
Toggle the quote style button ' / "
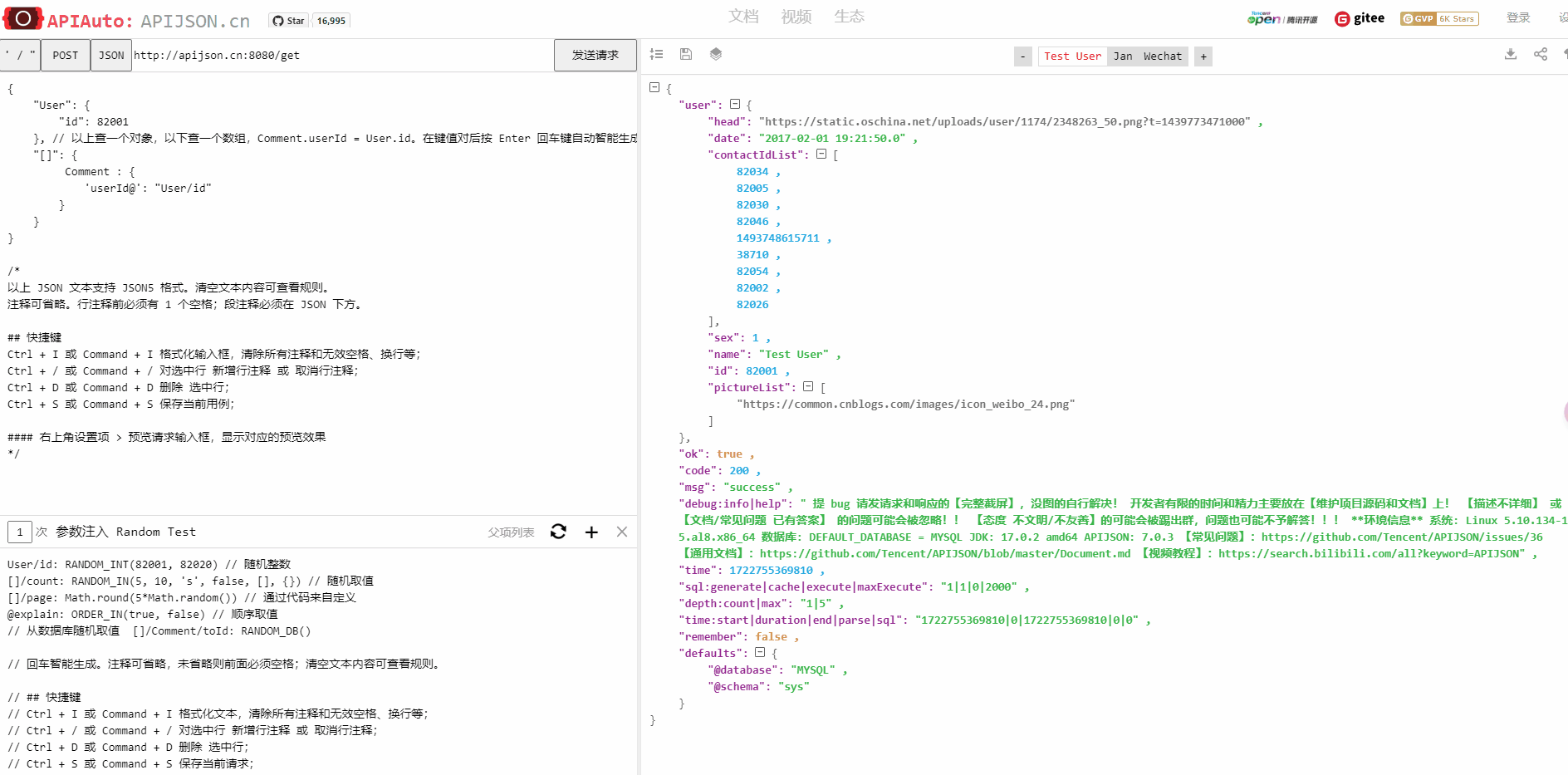(21, 56)
